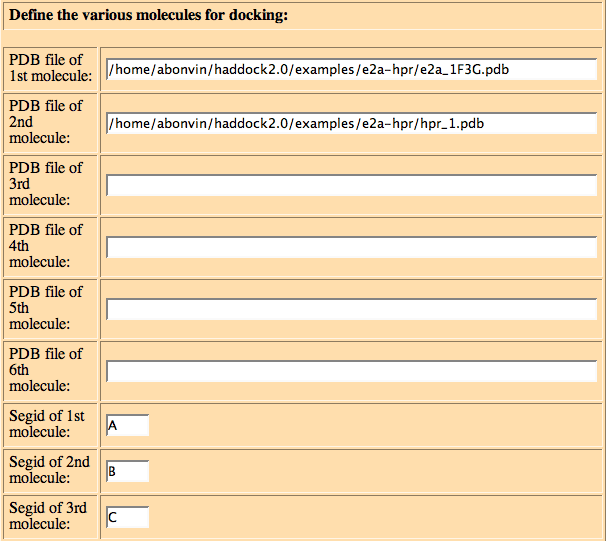Click the empty 4th molecule PDB field
Screen dimensions: 606x541
click(x=352, y=247)
